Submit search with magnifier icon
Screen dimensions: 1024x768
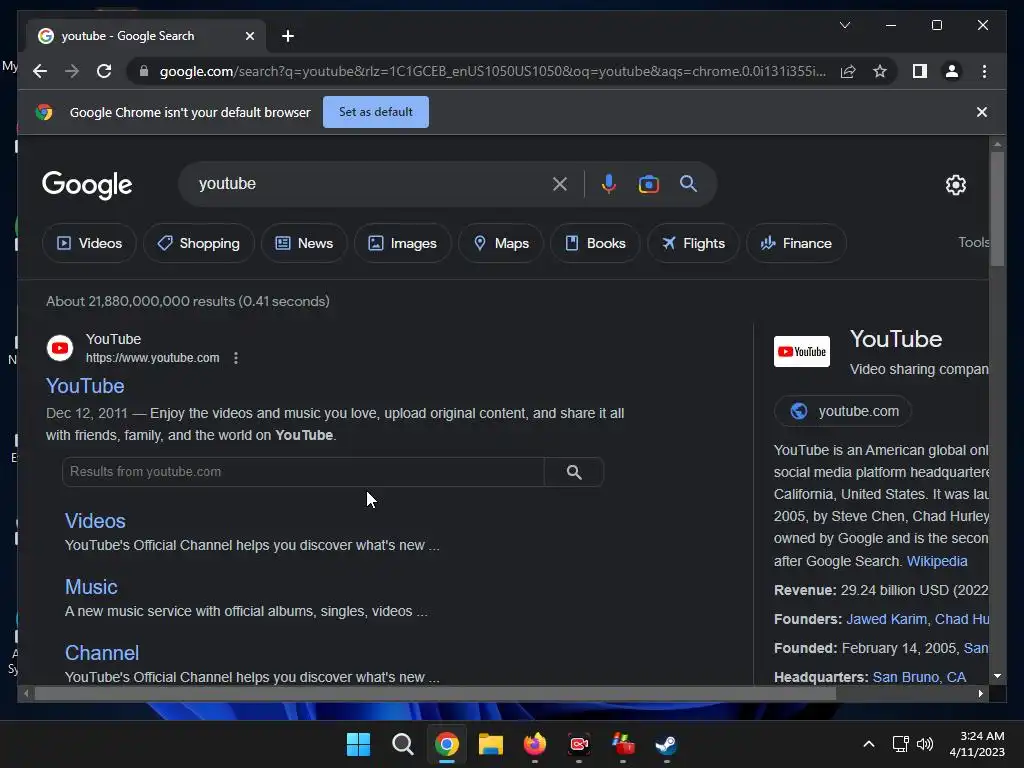pyautogui.click(x=688, y=184)
